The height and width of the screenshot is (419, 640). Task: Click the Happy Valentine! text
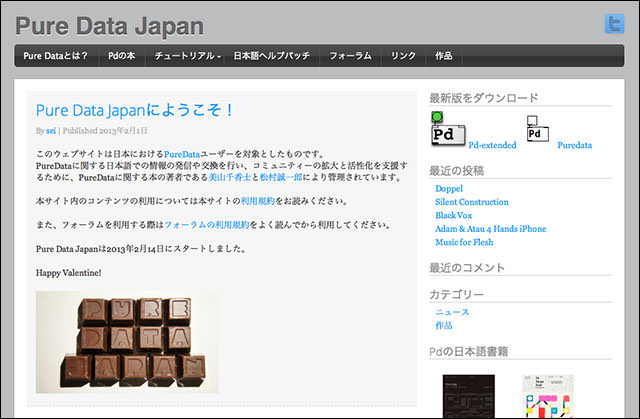pyautogui.click(x=69, y=273)
